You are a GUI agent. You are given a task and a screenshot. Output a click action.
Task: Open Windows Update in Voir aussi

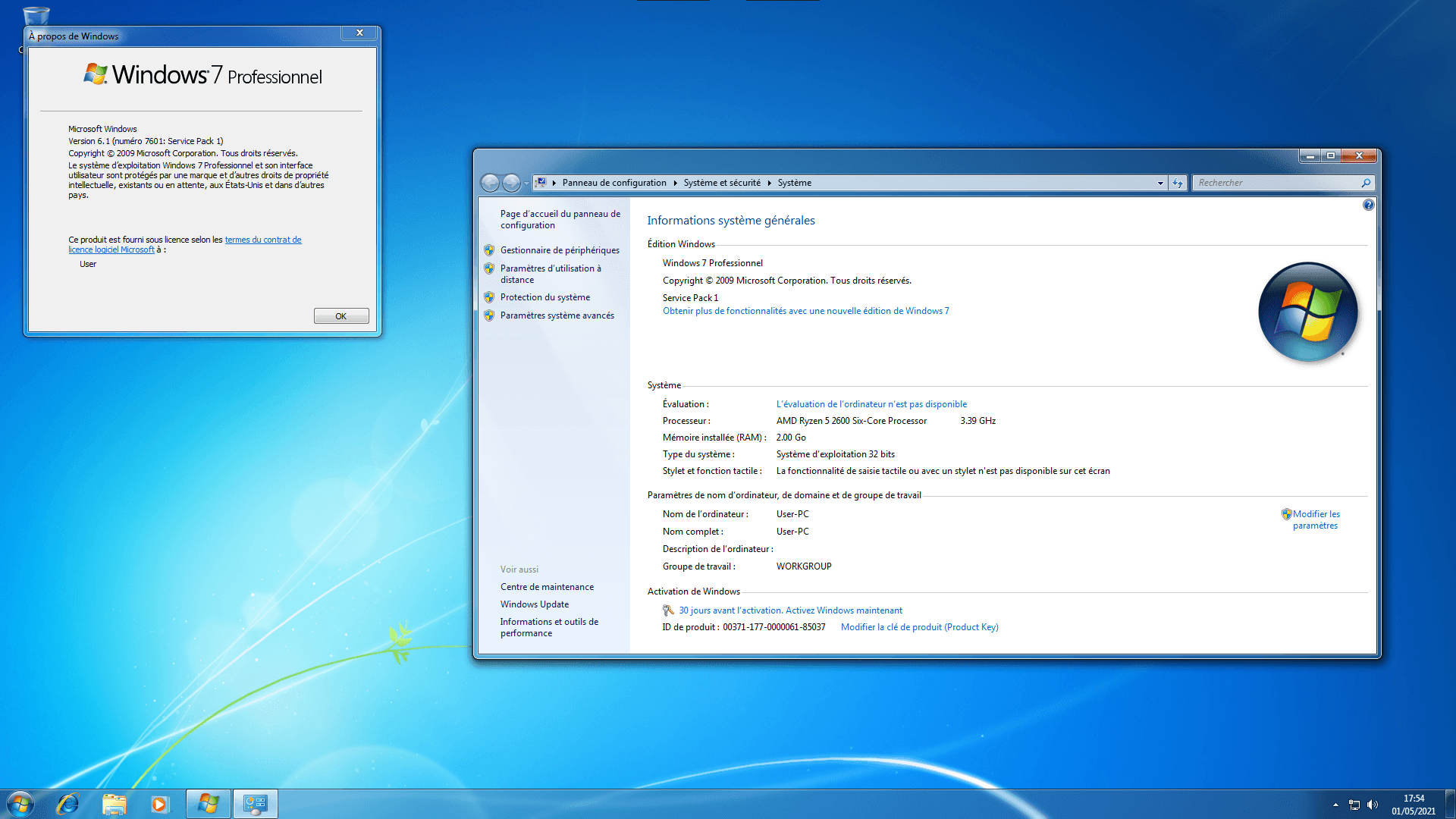click(x=534, y=604)
